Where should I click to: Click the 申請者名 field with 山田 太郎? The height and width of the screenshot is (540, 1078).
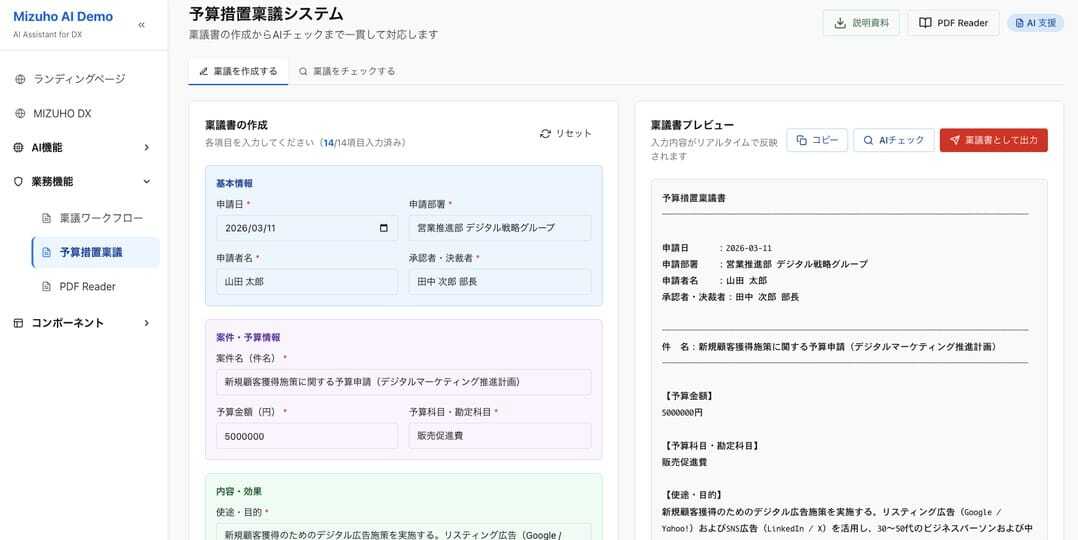[307, 282]
